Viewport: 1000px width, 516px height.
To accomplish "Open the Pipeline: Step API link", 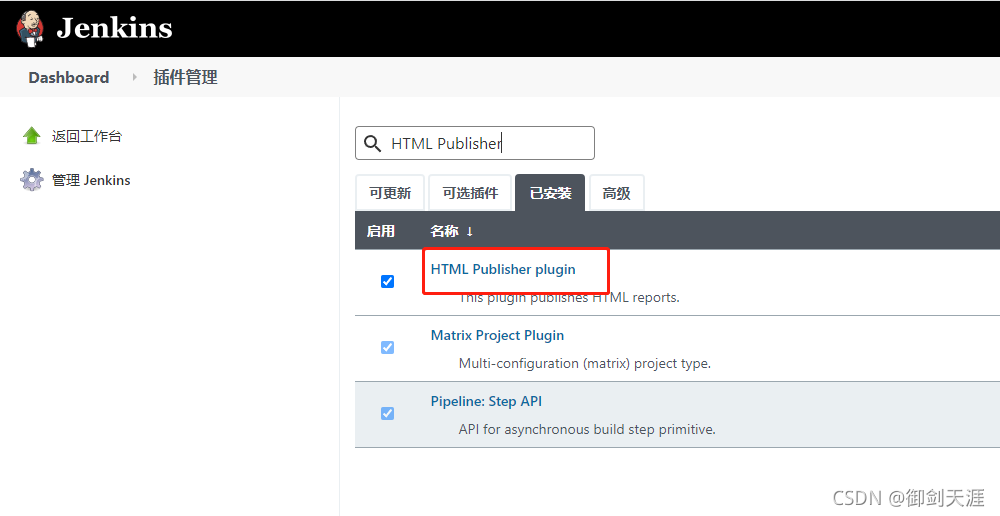I will coord(487,401).
